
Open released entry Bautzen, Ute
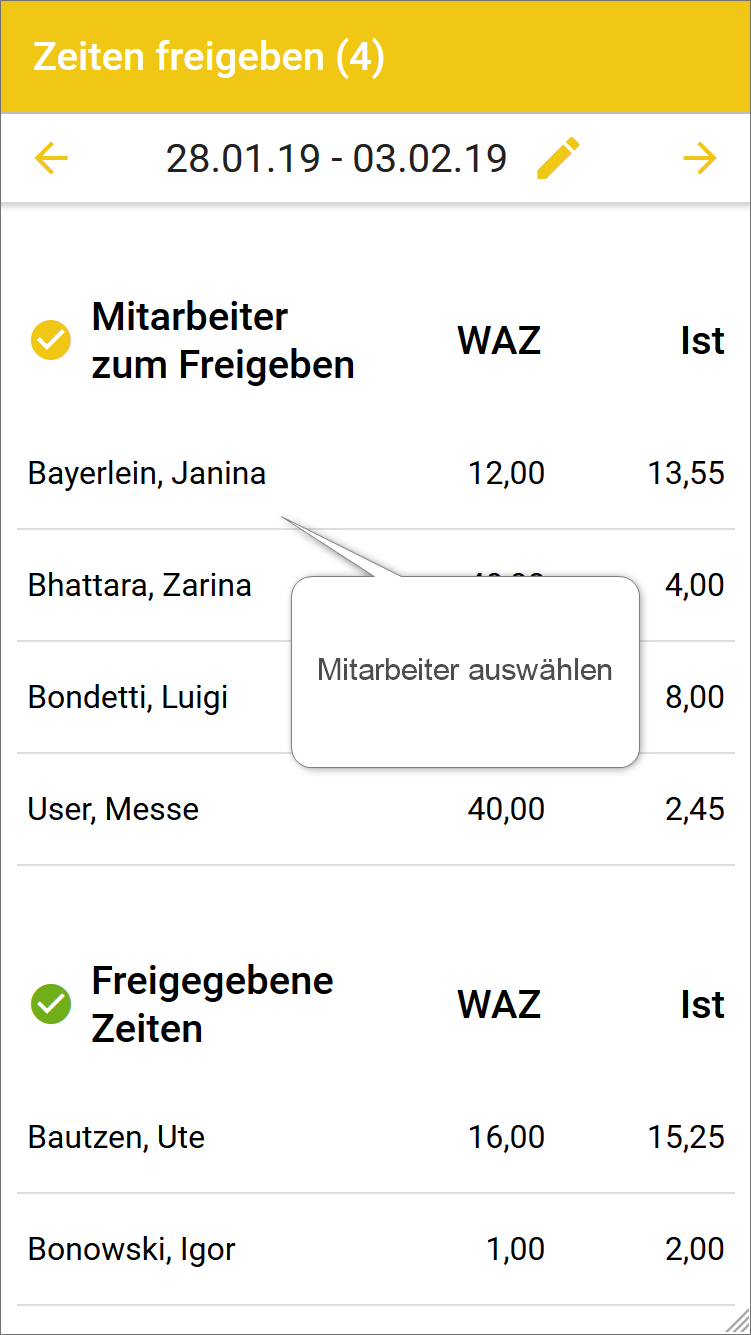(116, 1137)
